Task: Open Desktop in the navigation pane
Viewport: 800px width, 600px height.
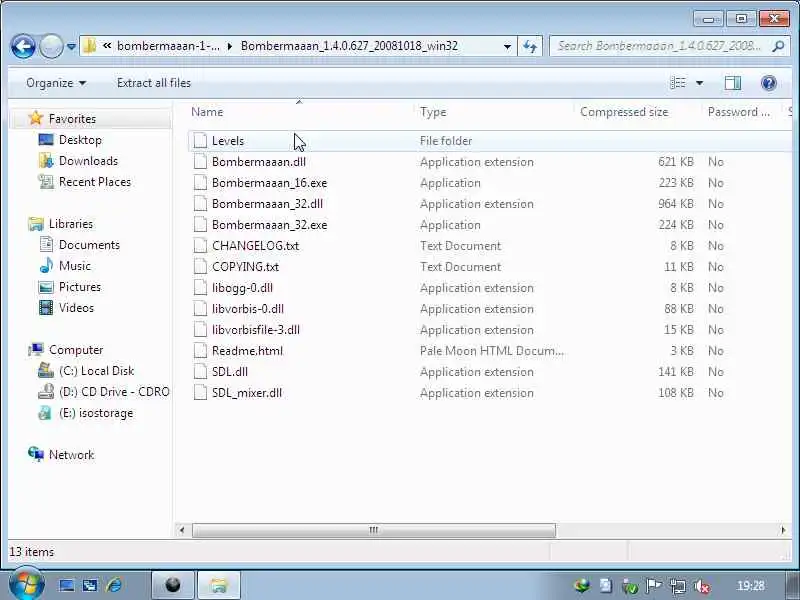Action: point(80,140)
